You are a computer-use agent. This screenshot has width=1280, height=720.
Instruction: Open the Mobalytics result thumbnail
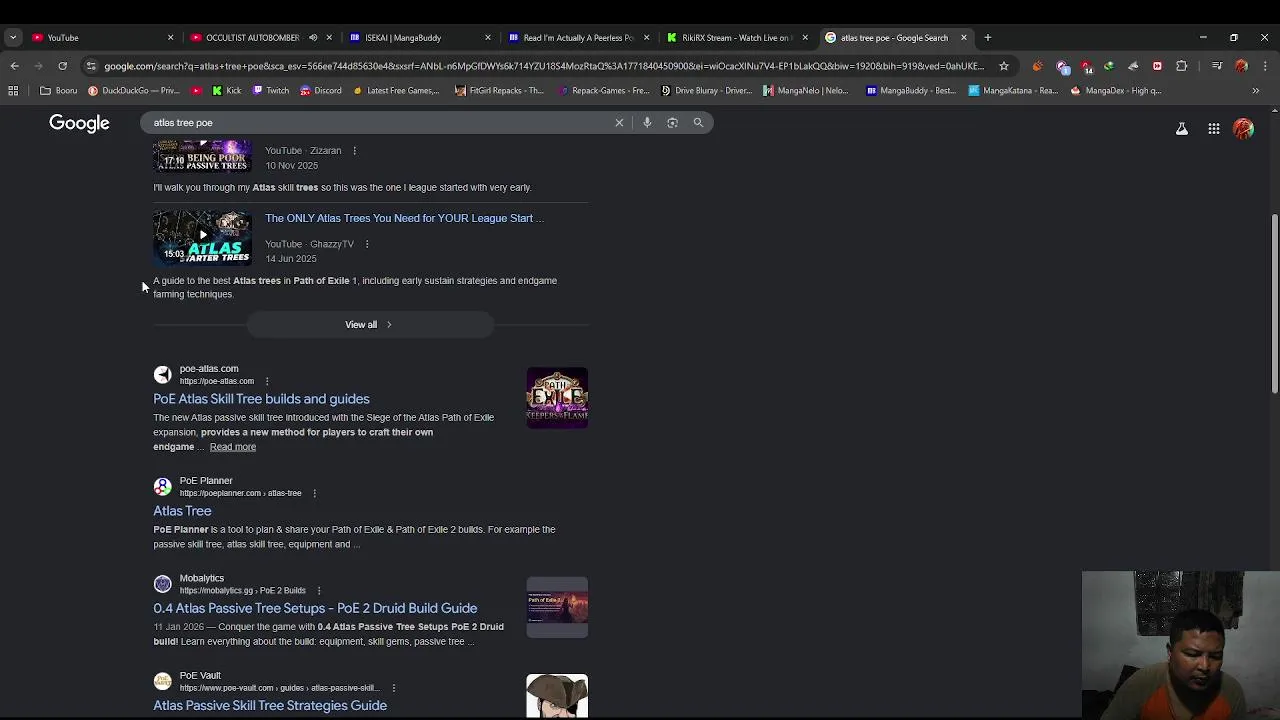click(x=557, y=607)
